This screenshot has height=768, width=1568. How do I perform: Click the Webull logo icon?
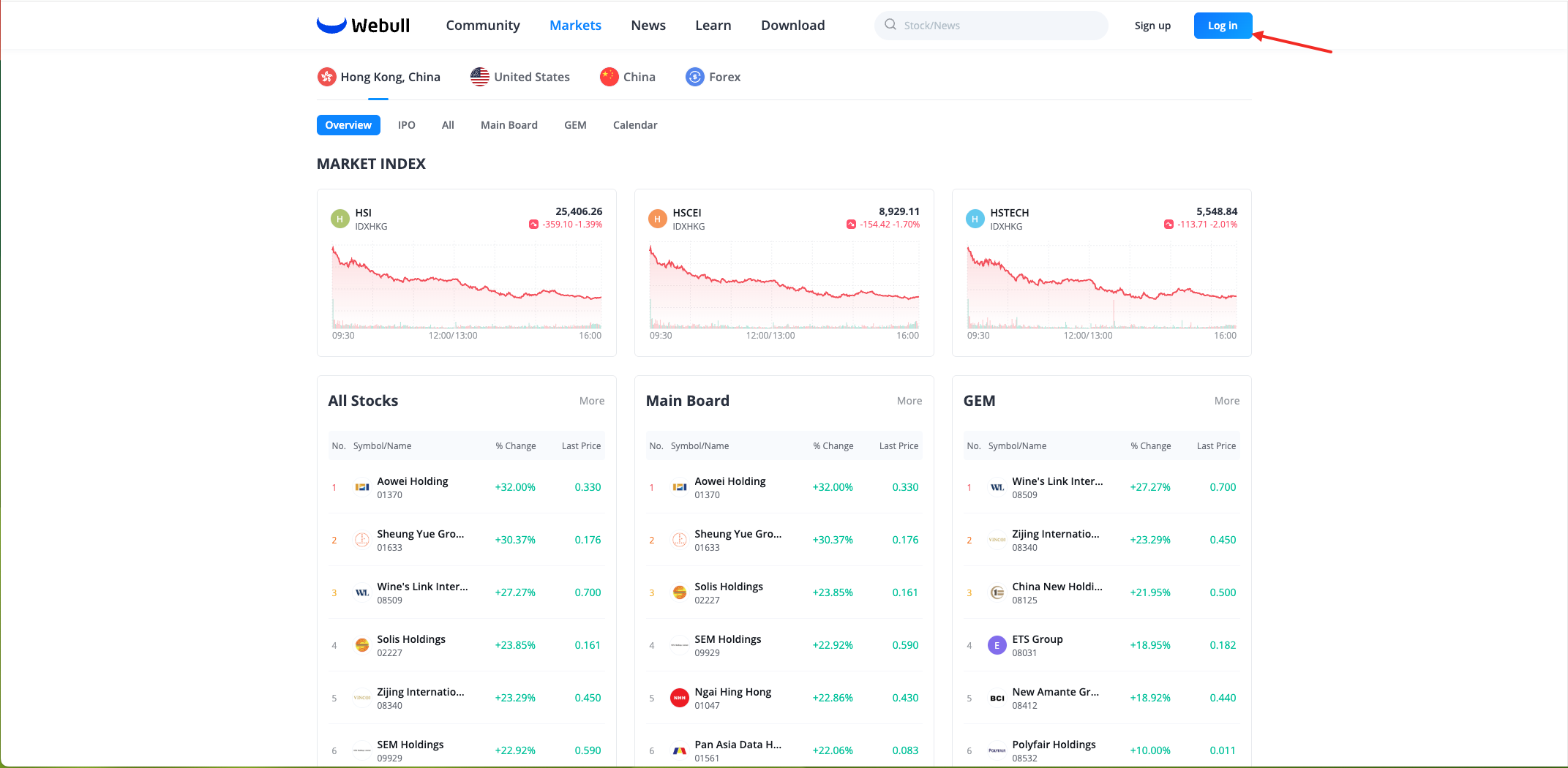331,25
